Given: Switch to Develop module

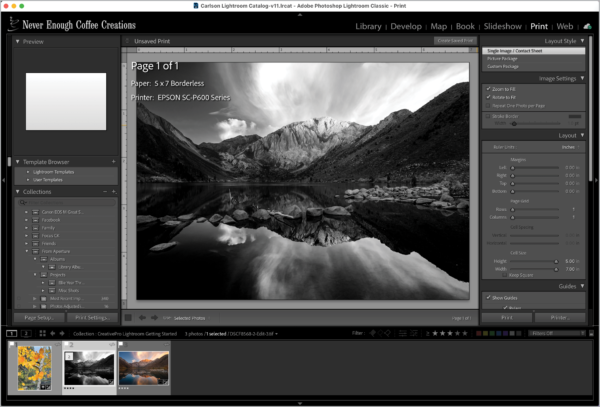Looking at the screenshot, I should (x=406, y=26).
